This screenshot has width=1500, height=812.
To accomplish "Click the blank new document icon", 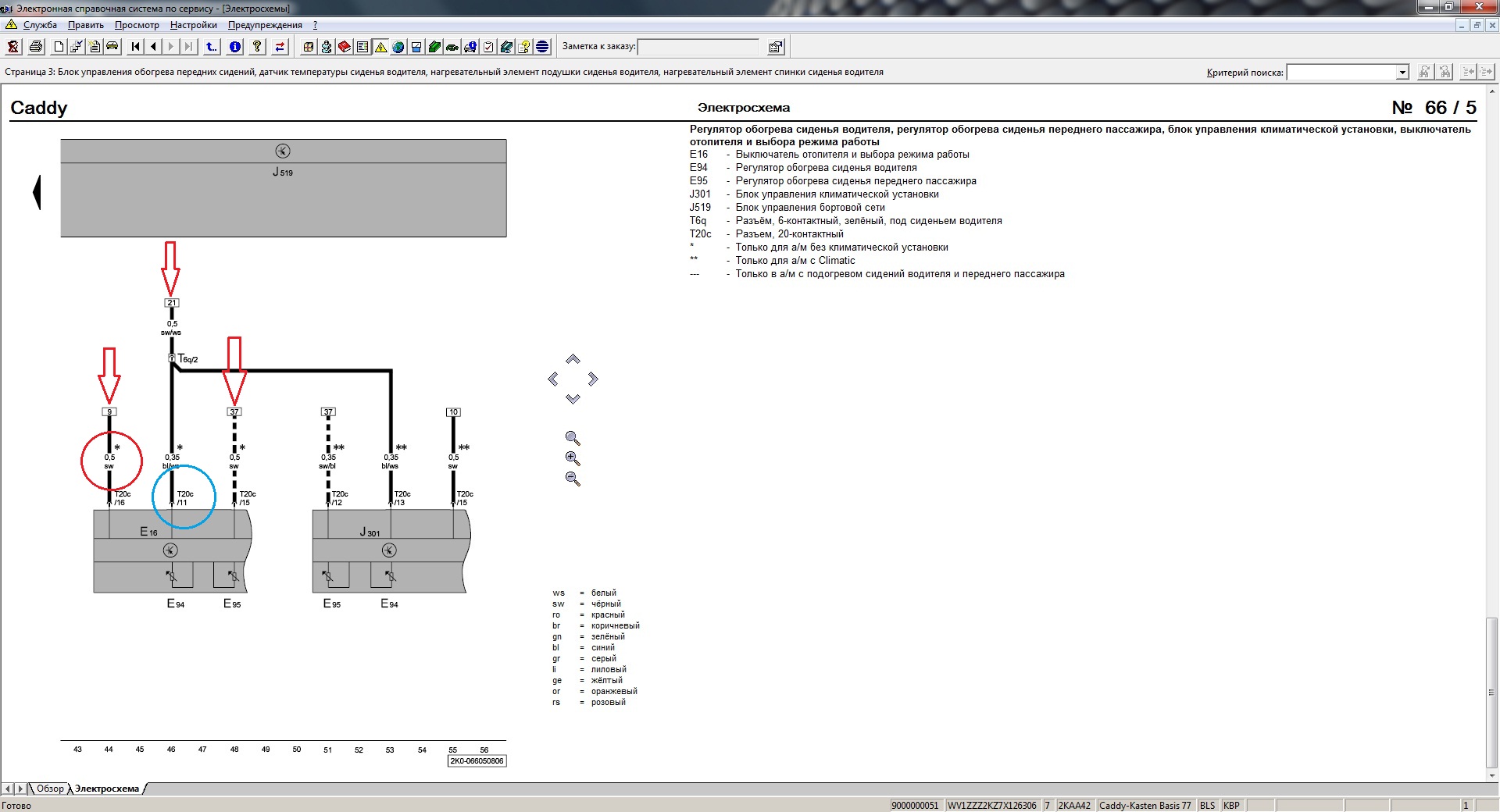I will (59, 47).
